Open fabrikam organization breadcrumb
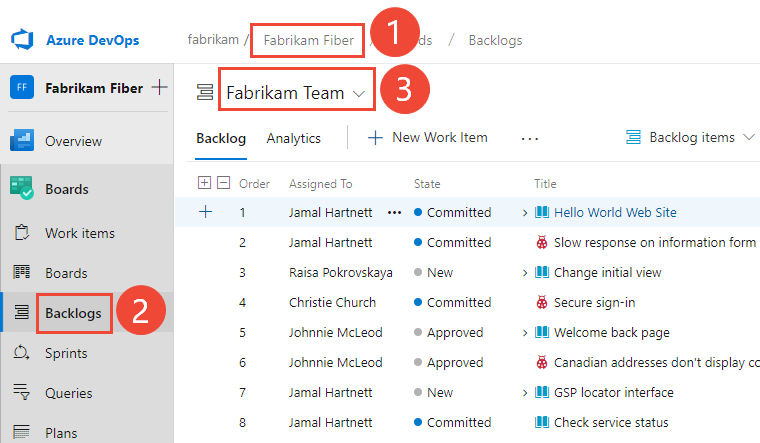This screenshot has width=760, height=443. [x=213, y=40]
